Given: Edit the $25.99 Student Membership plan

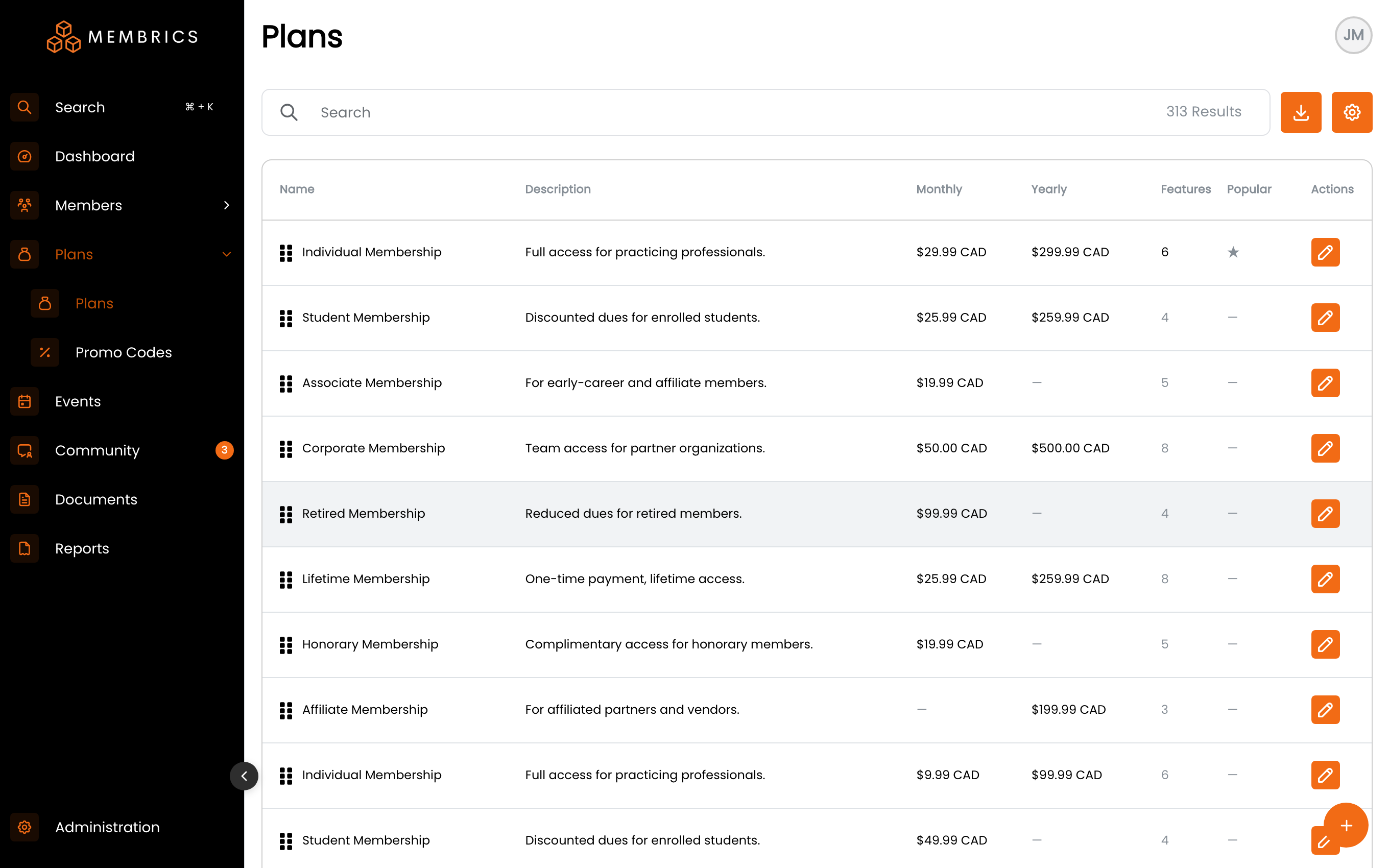Looking at the screenshot, I should (x=1325, y=318).
